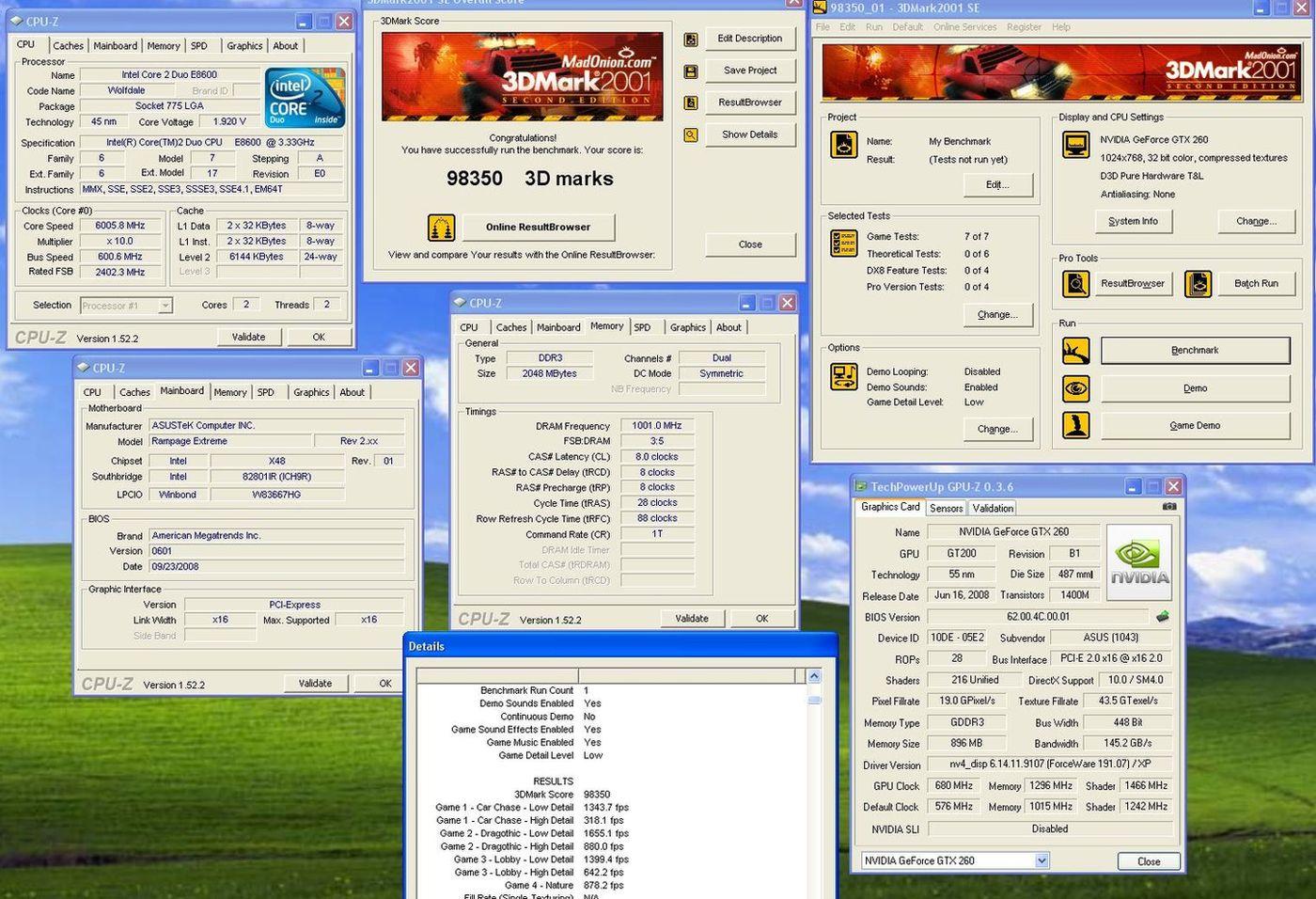
Task: Click the Benchmark button
Action: [x=1195, y=350]
